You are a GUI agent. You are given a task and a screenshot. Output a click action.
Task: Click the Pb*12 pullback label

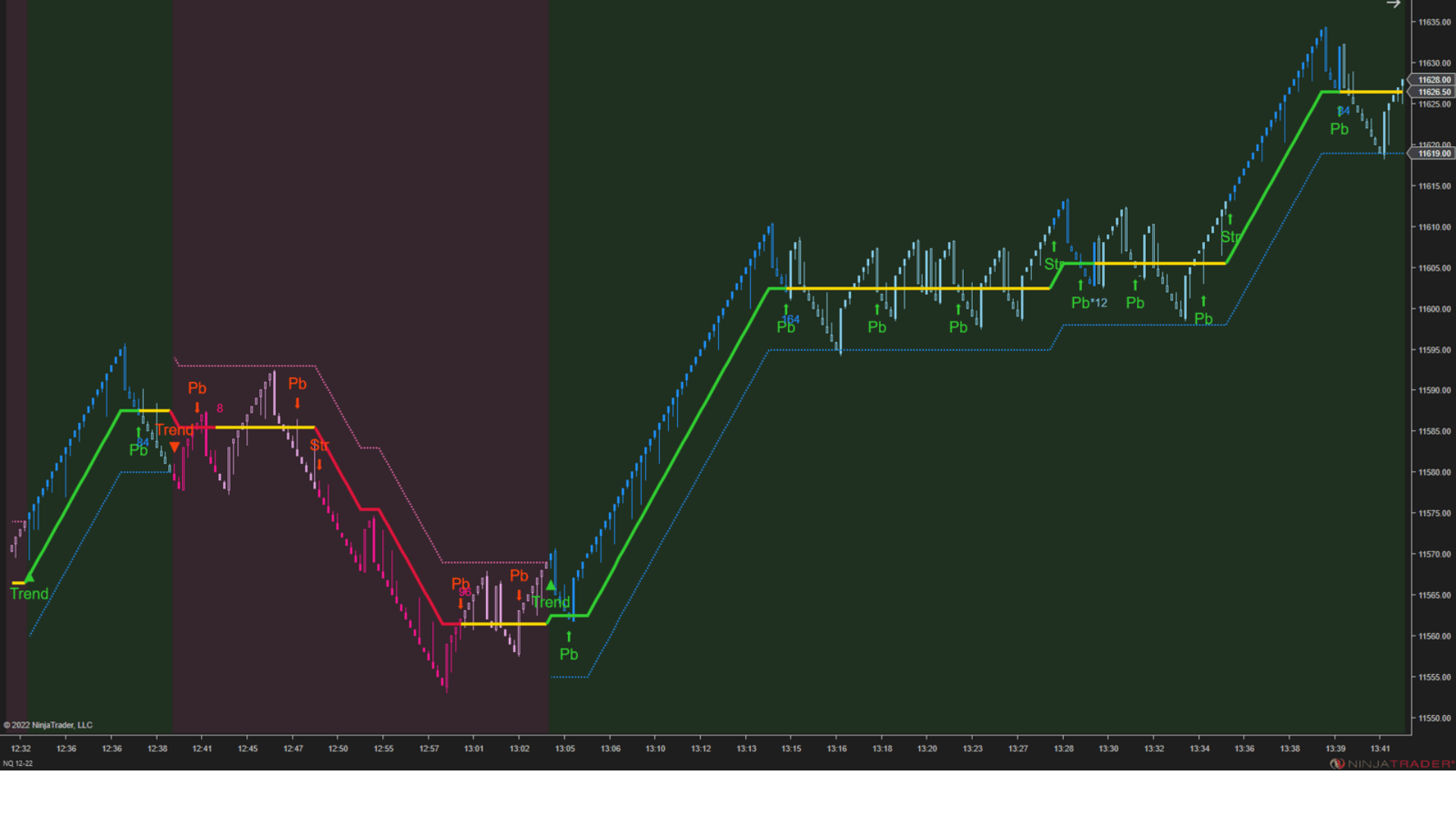[x=1089, y=303]
